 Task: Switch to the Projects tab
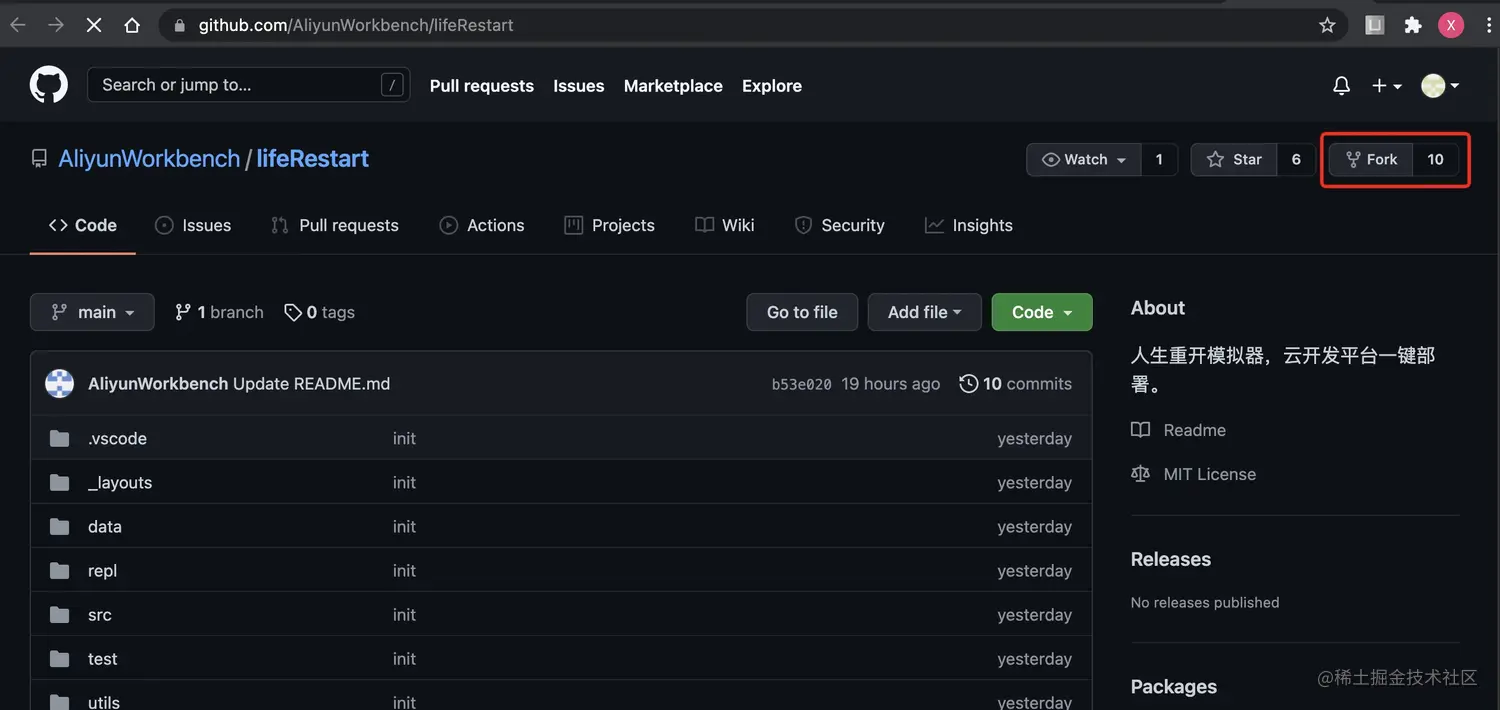tap(610, 225)
